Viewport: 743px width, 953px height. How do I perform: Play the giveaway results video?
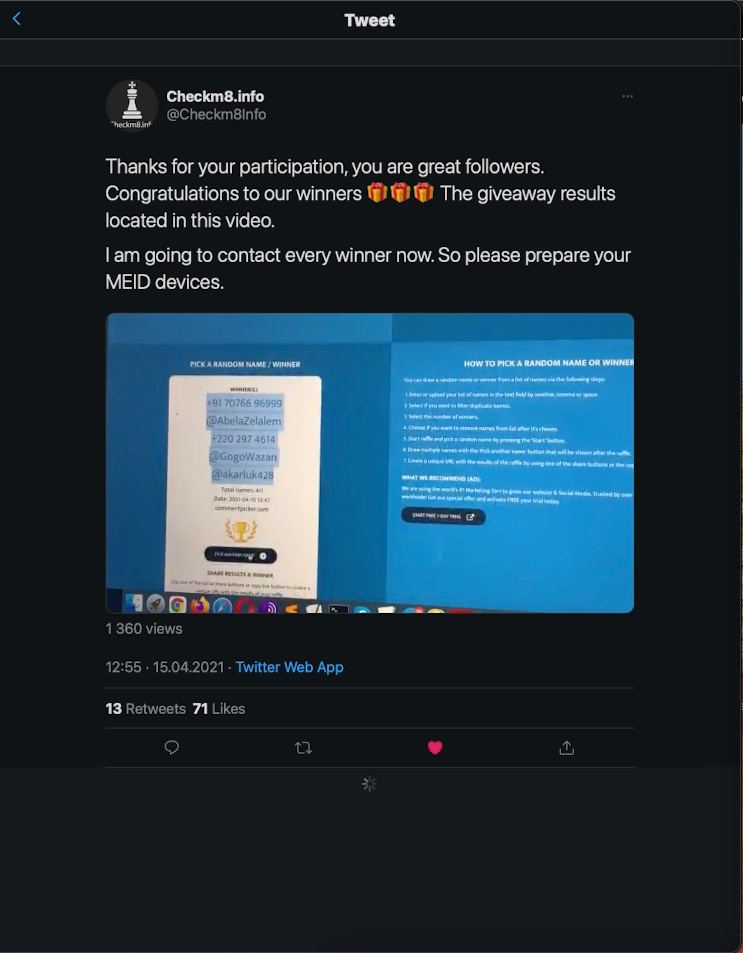(x=370, y=463)
